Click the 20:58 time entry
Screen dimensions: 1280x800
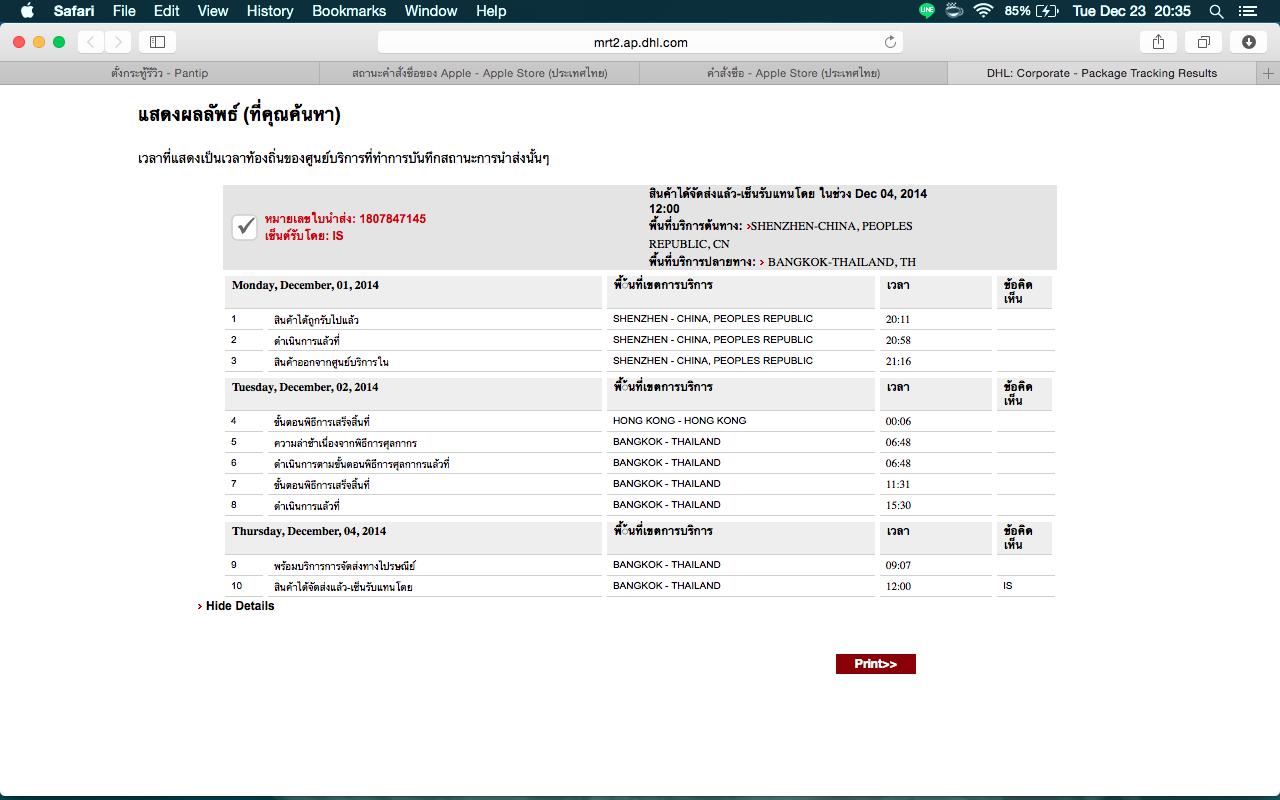898,341
